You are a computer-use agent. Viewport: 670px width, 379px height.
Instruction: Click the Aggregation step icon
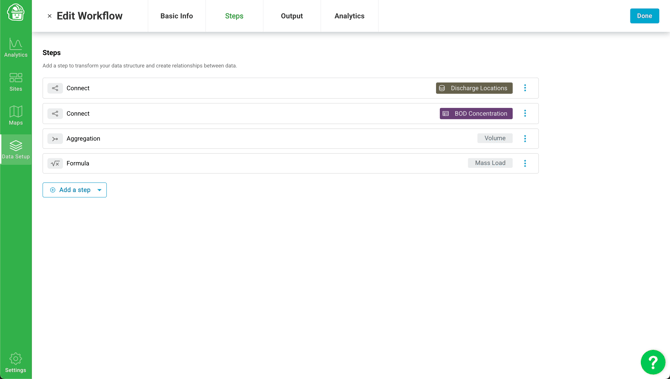click(x=55, y=138)
